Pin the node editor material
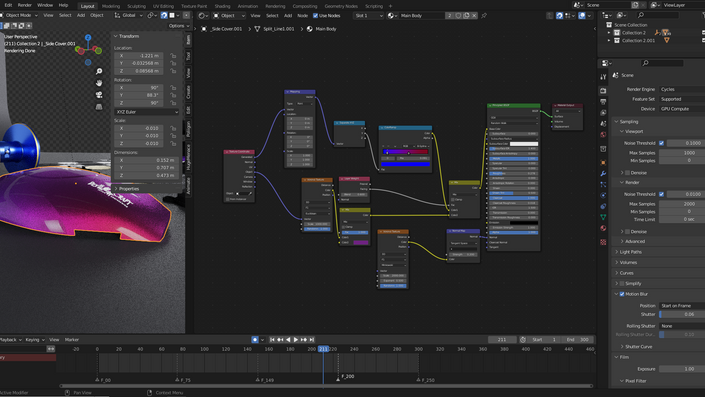The height and width of the screenshot is (397, 705). tap(484, 16)
